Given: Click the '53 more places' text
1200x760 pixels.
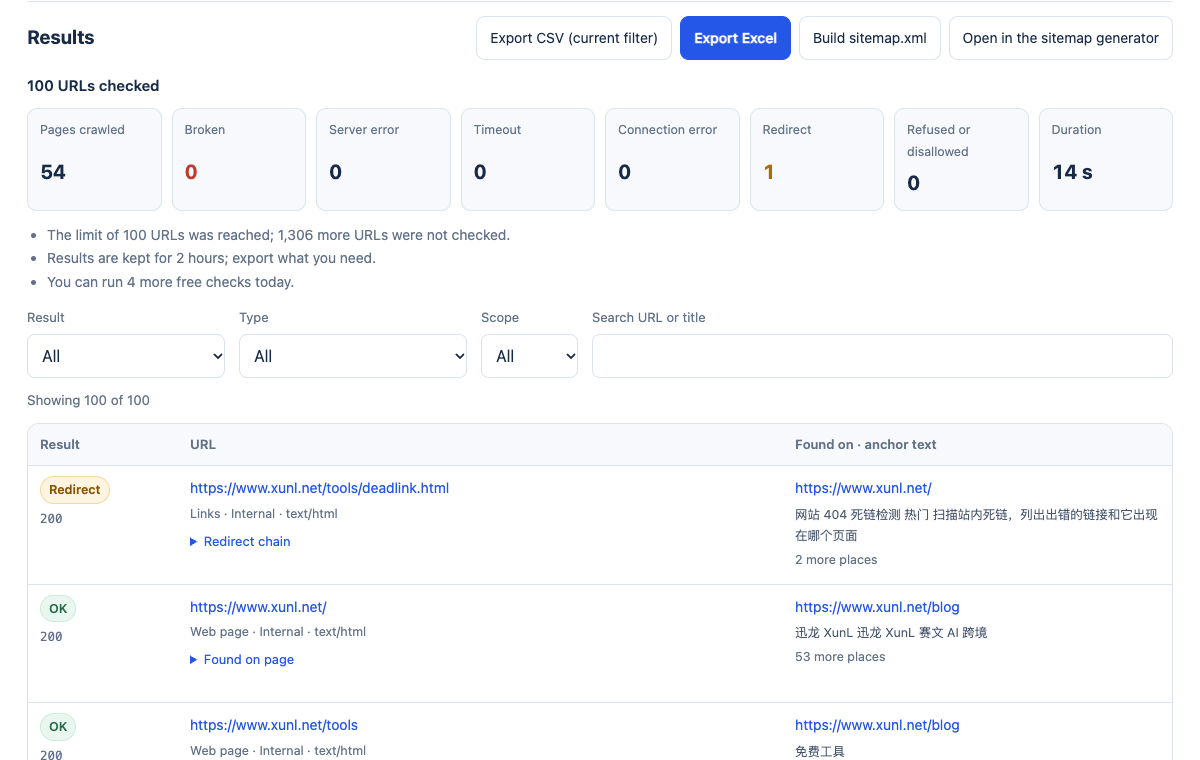Looking at the screenshot, I should tap(840, 657).
